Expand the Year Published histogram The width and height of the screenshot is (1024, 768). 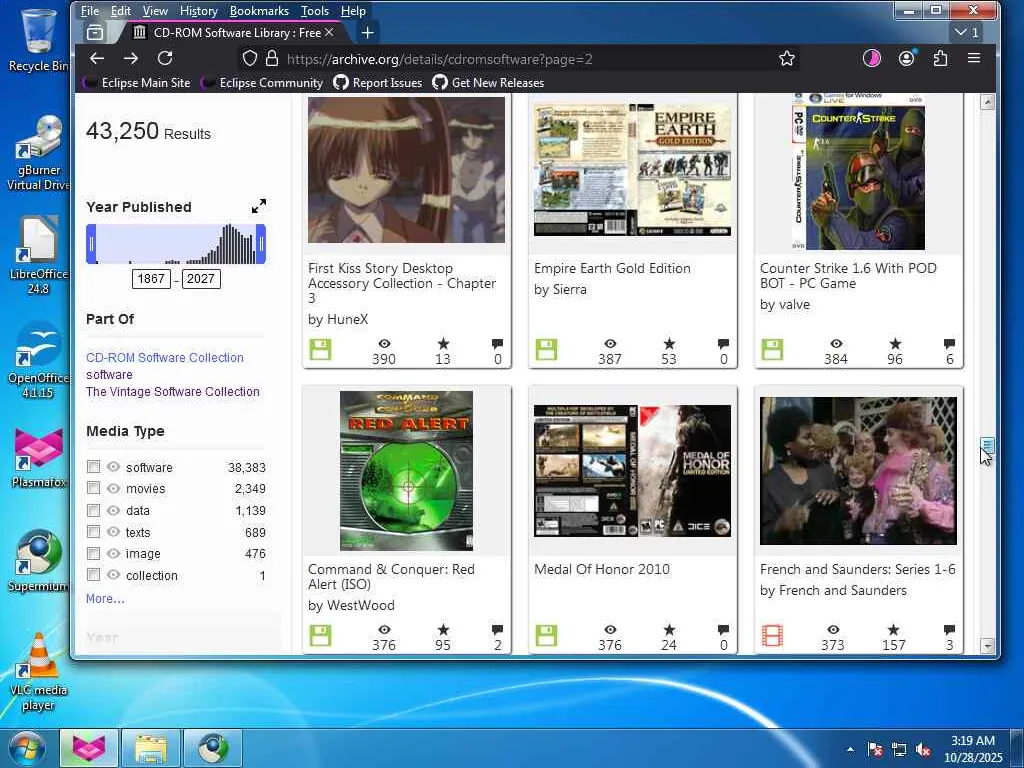tap(259, 206)
